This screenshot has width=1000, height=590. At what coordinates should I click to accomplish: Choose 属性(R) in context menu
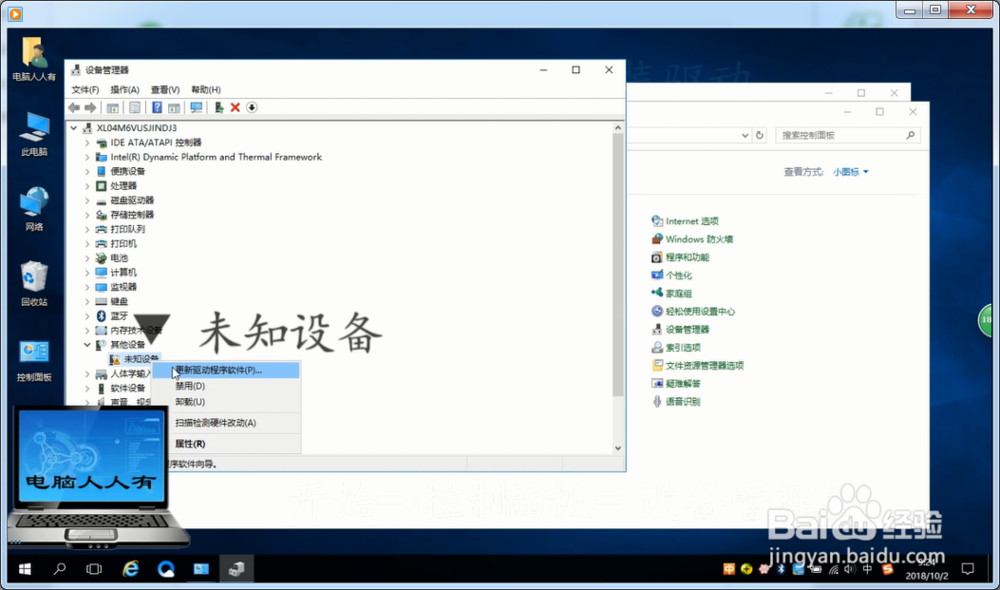coord(226,444)
